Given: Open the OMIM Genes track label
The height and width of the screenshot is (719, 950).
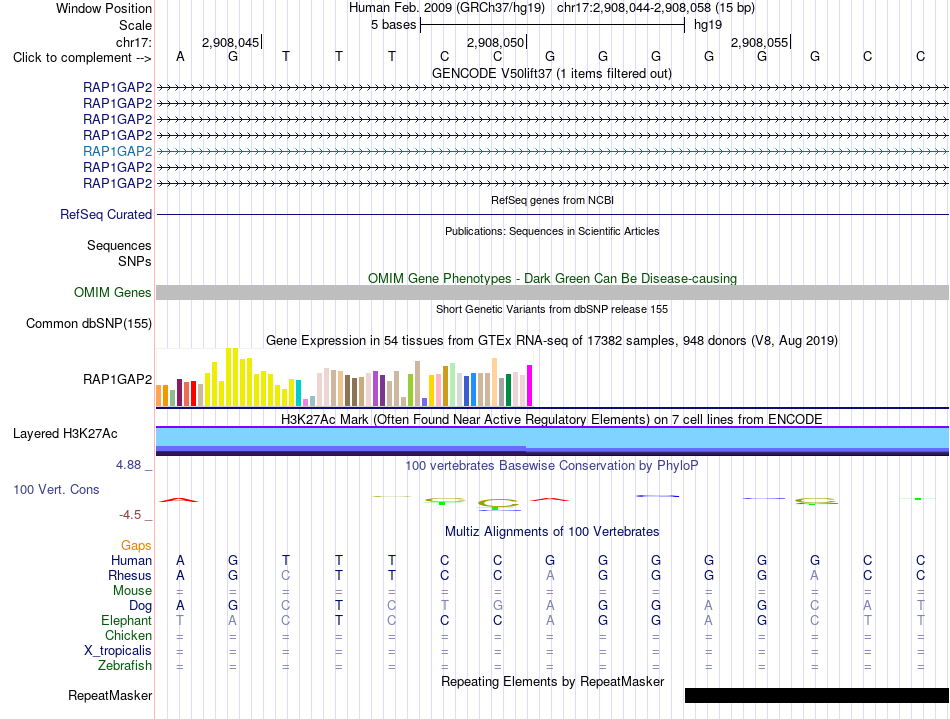Looking at the screenshot, I should (113, 293).
